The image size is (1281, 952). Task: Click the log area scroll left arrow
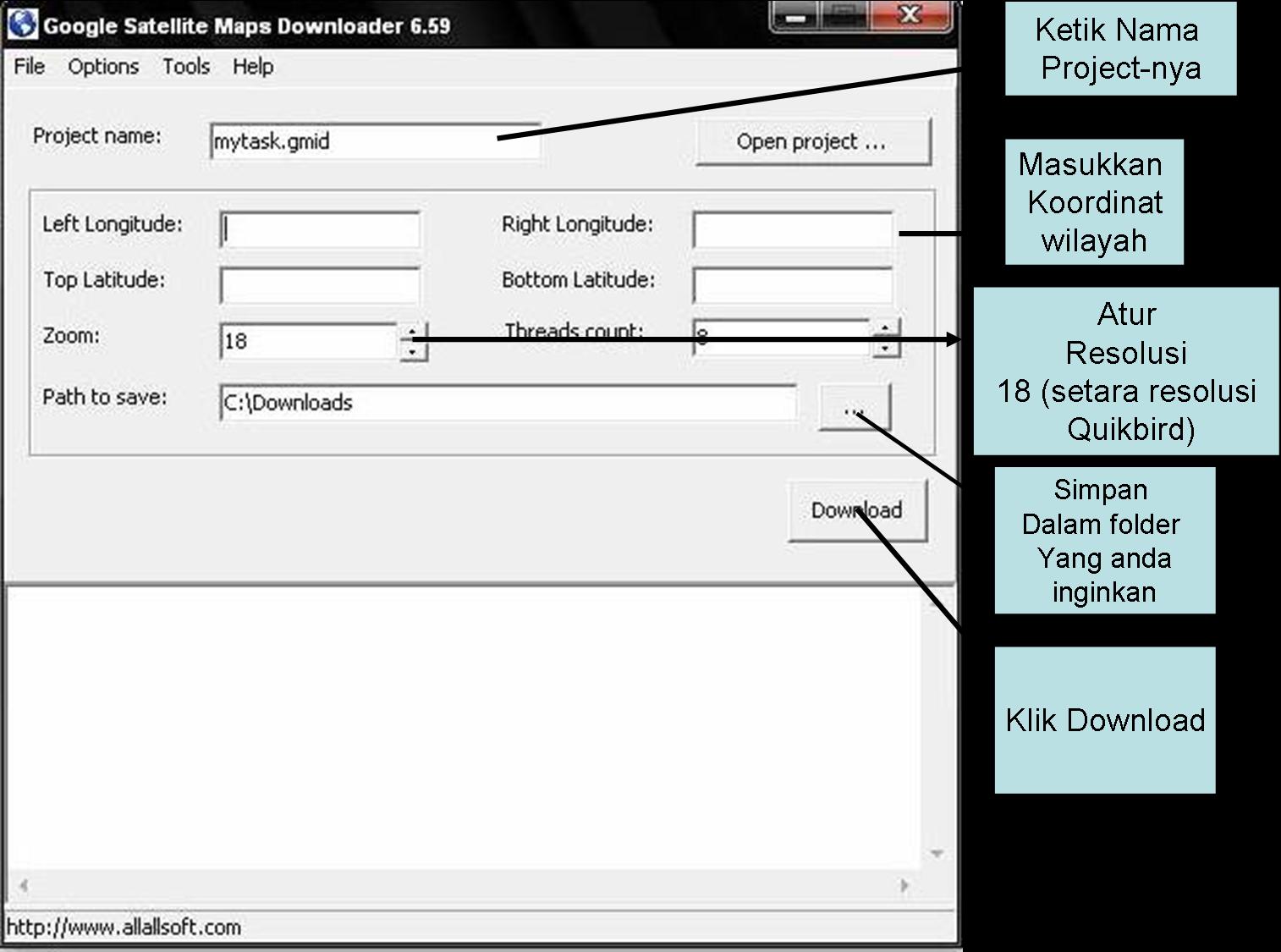click(24, 886)
